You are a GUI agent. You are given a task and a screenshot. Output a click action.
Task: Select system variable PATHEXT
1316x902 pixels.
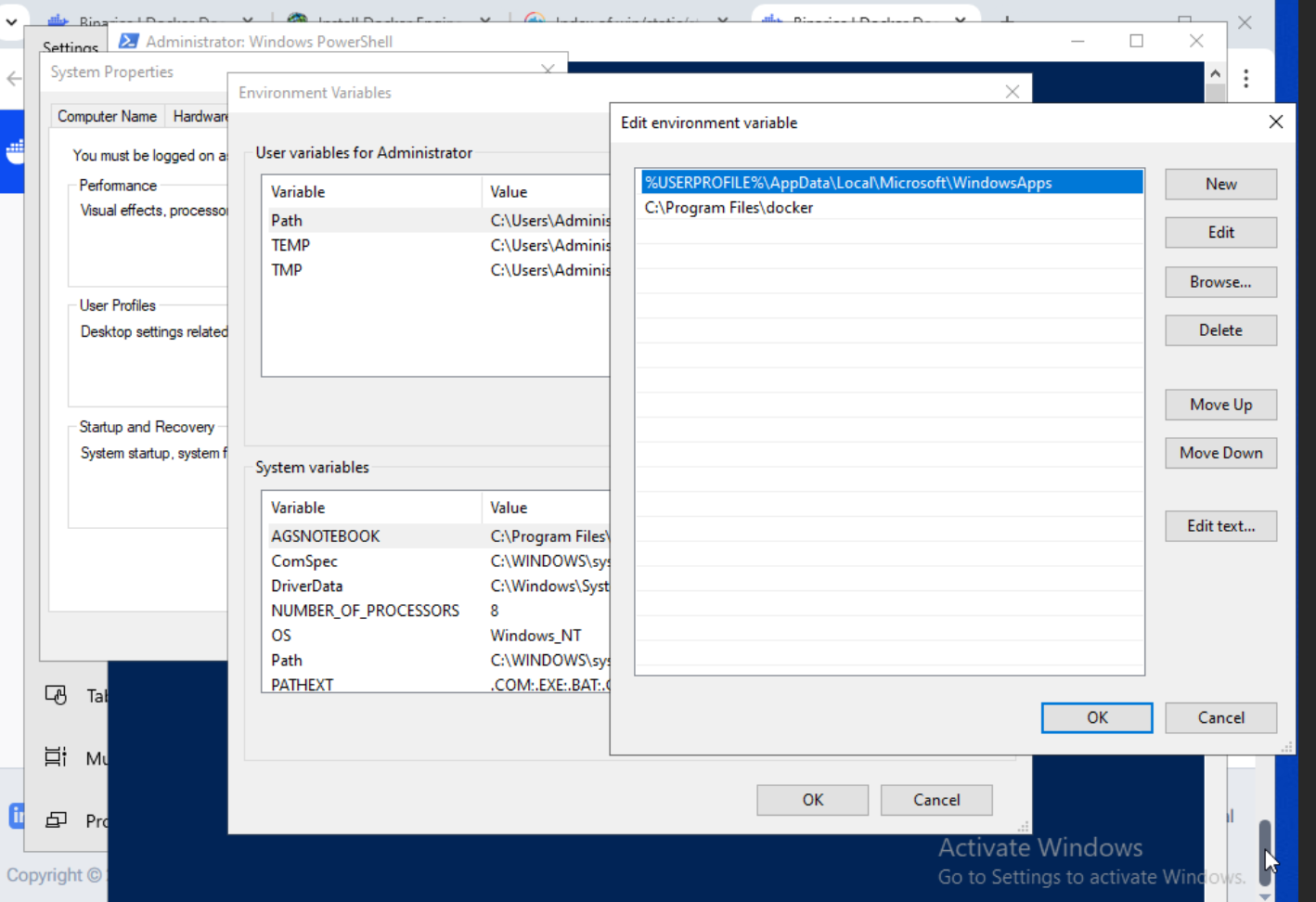[436, 685]
